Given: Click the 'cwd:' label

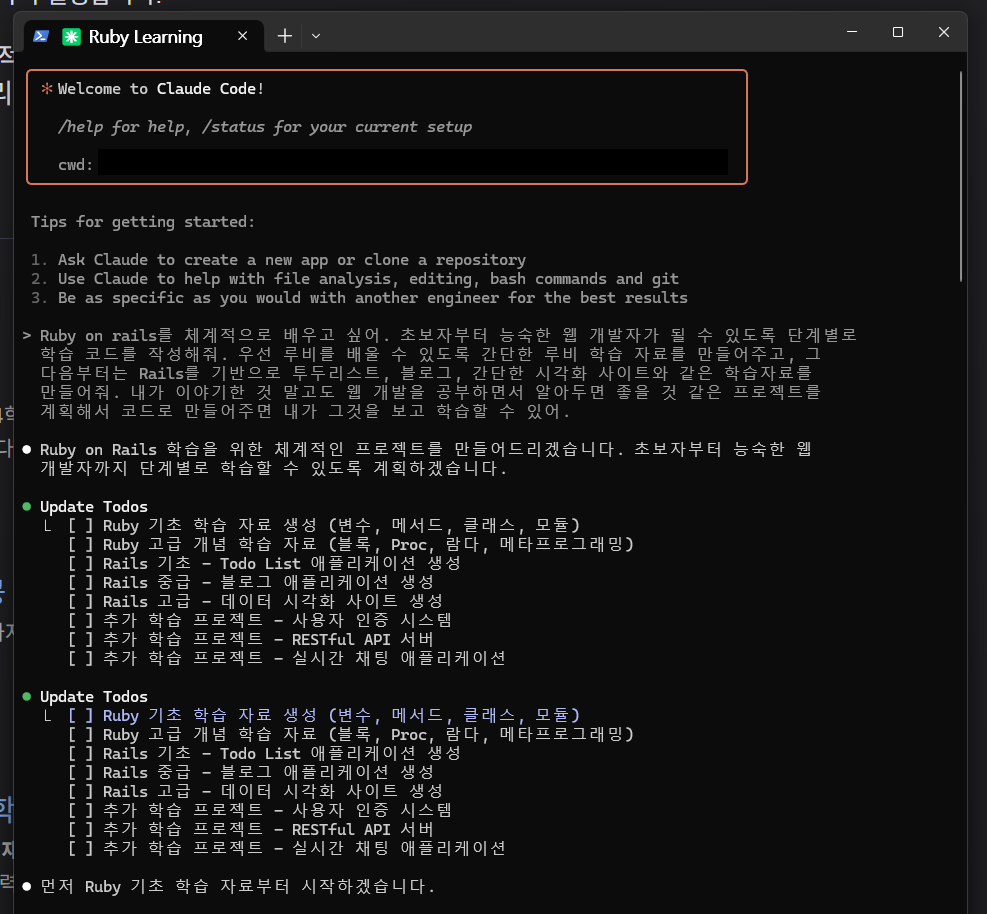Looking at the screenshot, I should pos(75,165).
